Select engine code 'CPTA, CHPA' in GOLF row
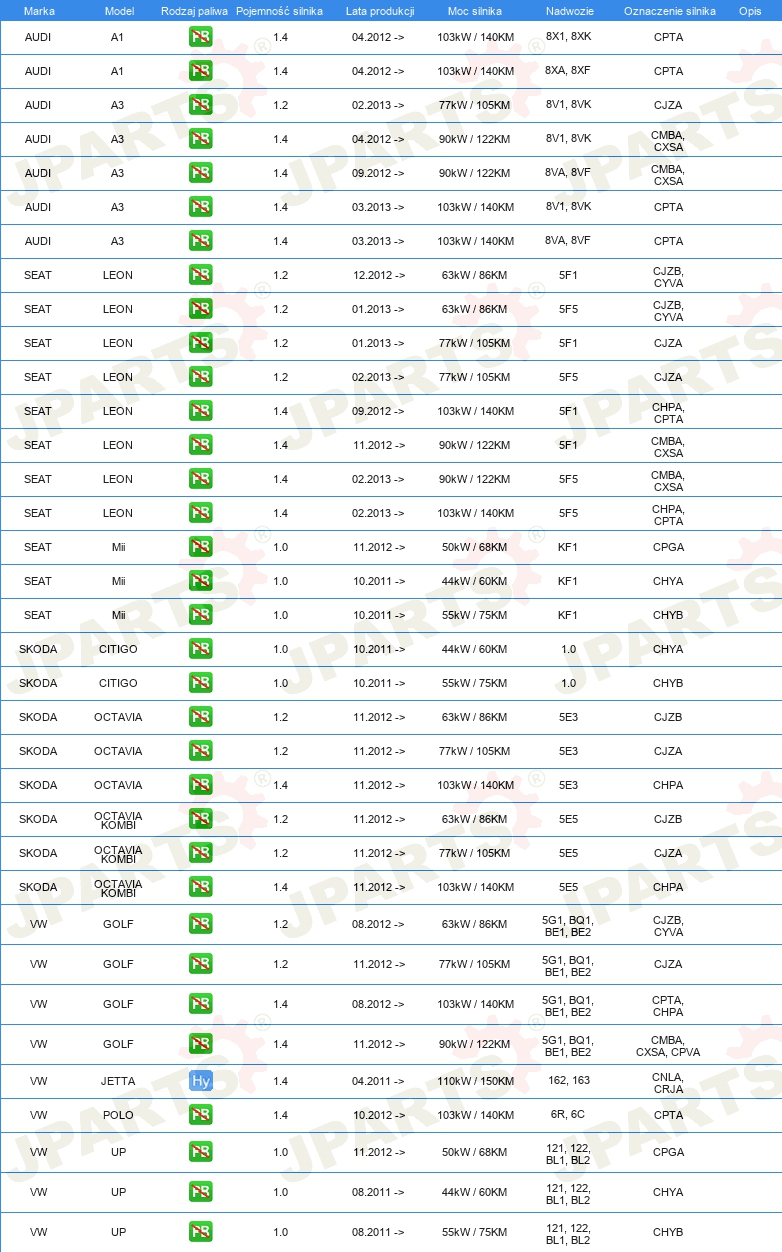782x1252 pixels. coord(668,1004)
